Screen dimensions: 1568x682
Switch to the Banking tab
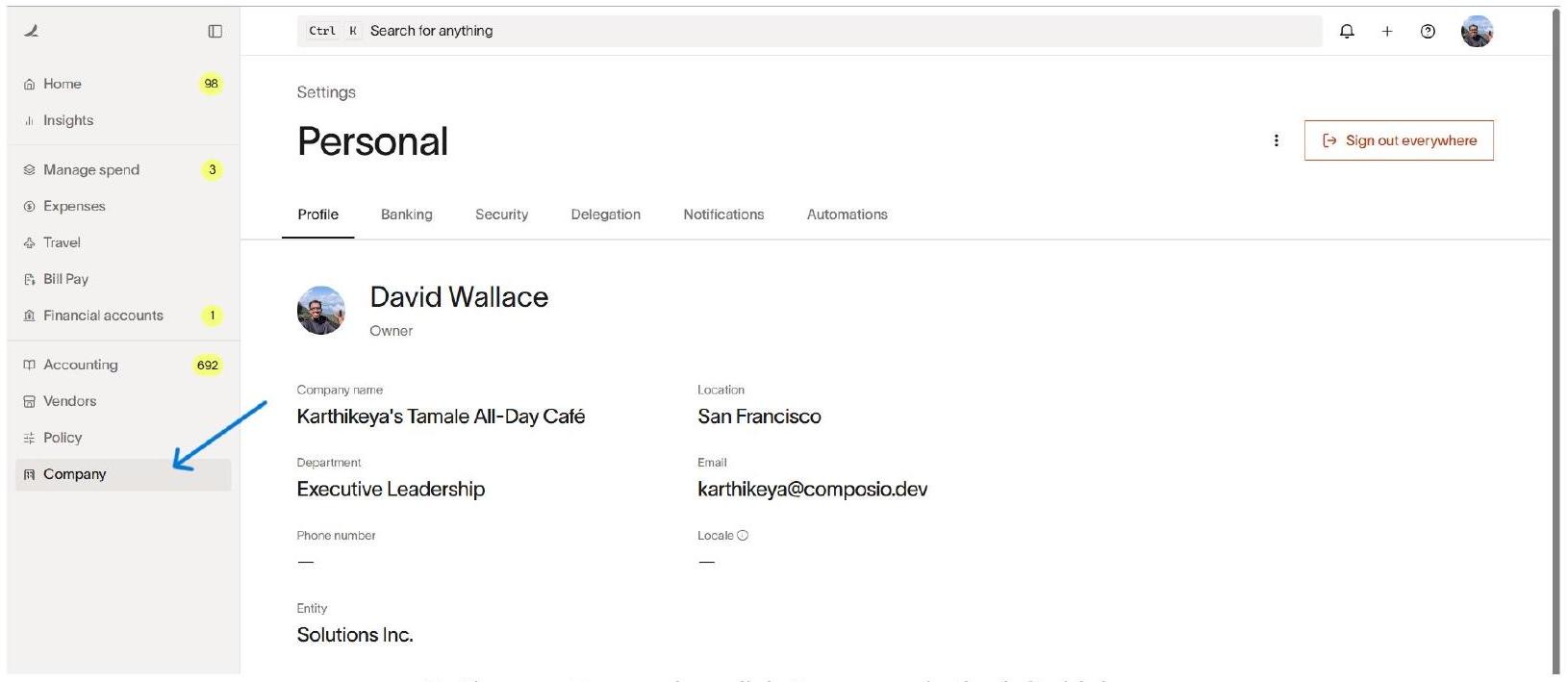pyautogui.click(x=407, y=215)
